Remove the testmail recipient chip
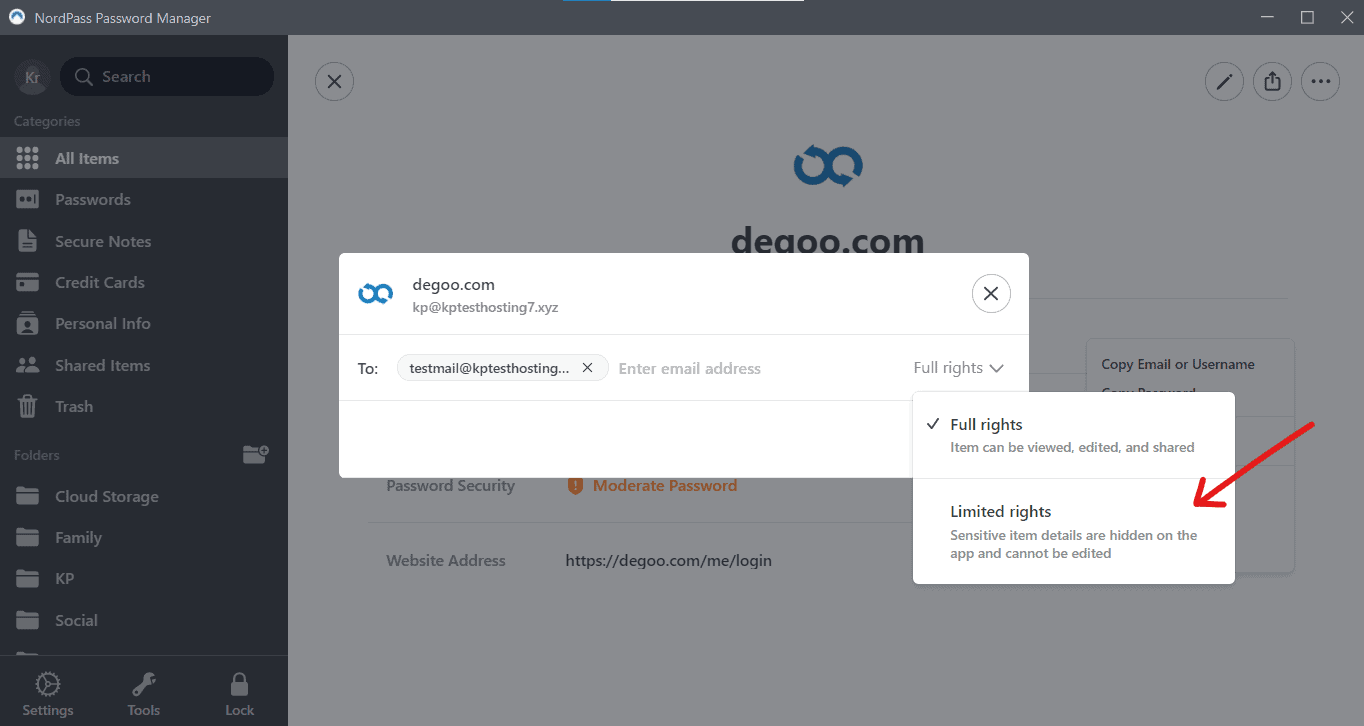The height and width of the screenshot is (726, 1364). pos(588,368)
